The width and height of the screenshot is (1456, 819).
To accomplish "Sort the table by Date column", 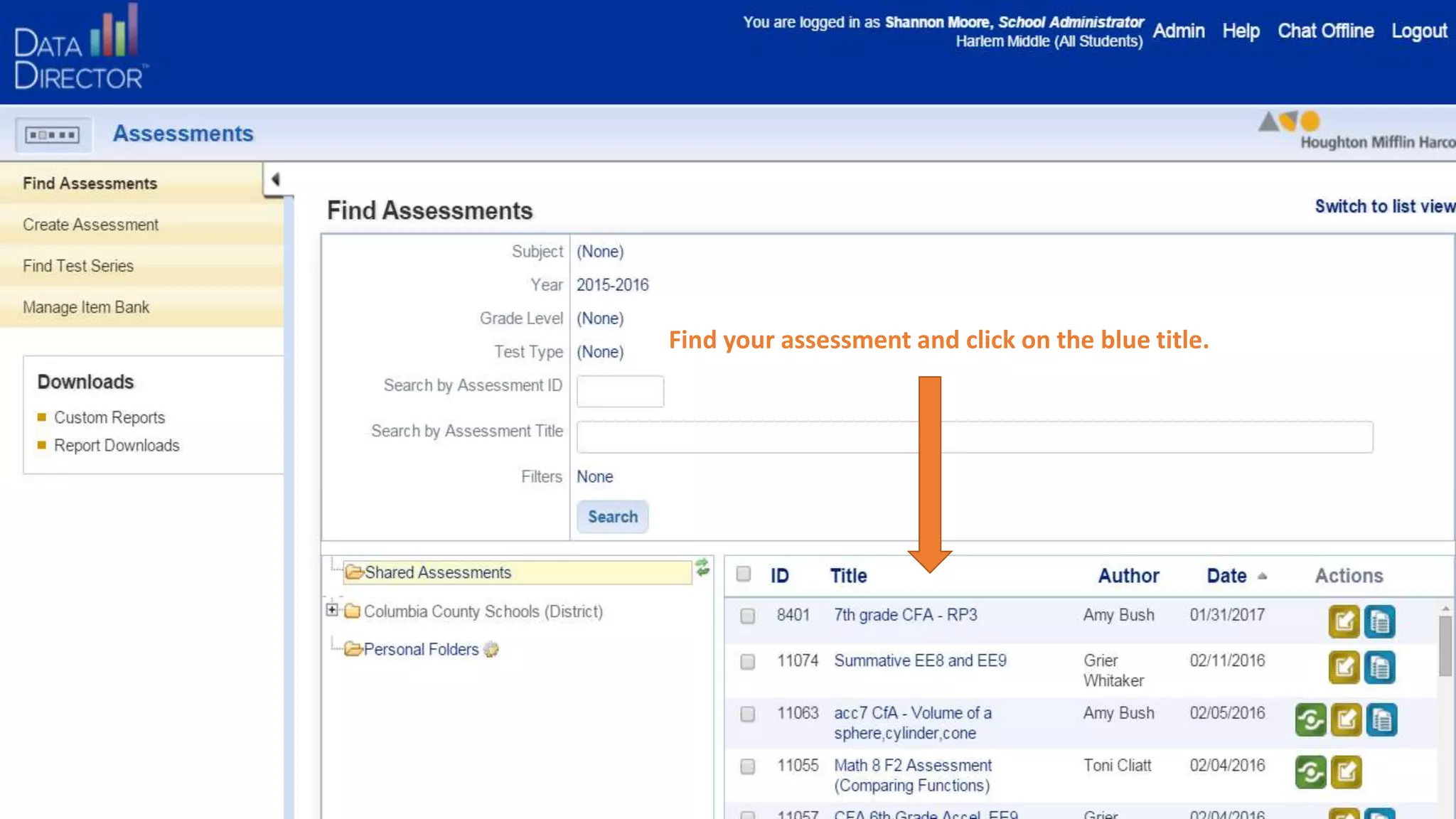I will pos(1226,576).
